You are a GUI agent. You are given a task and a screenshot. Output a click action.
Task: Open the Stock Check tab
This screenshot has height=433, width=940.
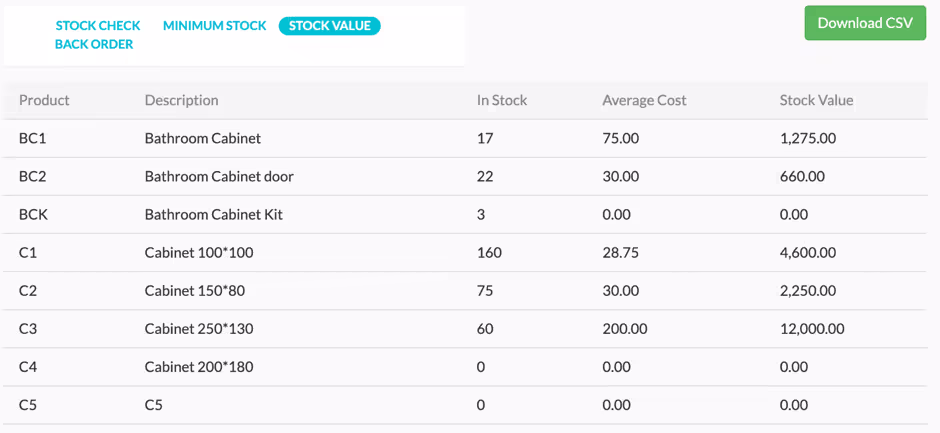[x=98, y=26]
